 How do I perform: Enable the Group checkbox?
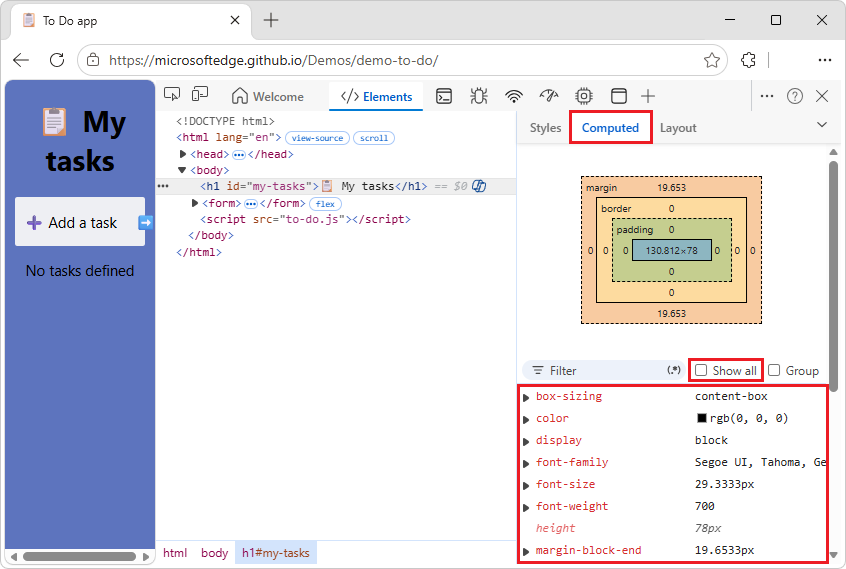774,370
